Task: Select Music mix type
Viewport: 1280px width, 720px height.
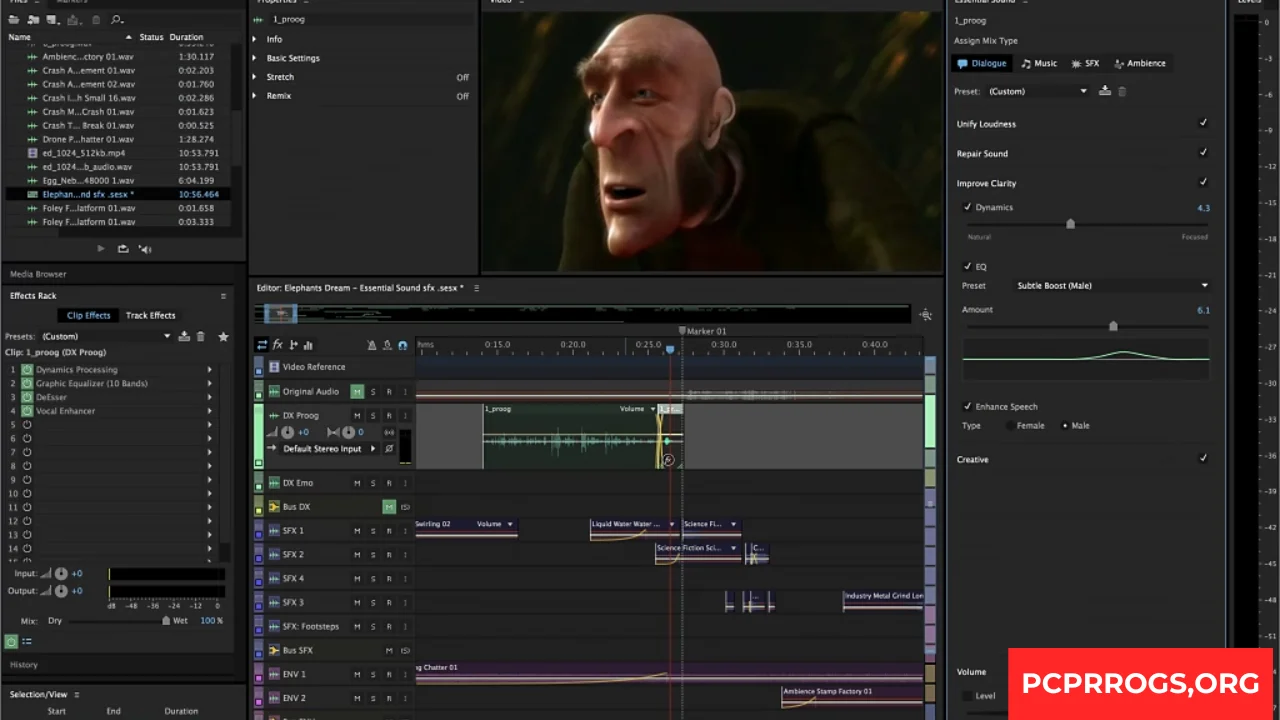Action: pyautogui.click(x=1039, y=63)
